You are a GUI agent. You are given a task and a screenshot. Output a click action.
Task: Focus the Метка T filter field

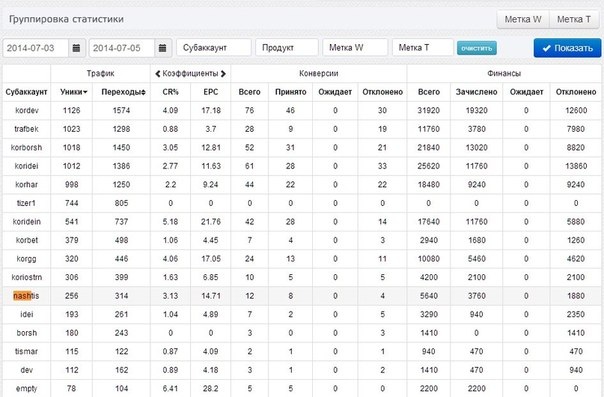(423, 48)
